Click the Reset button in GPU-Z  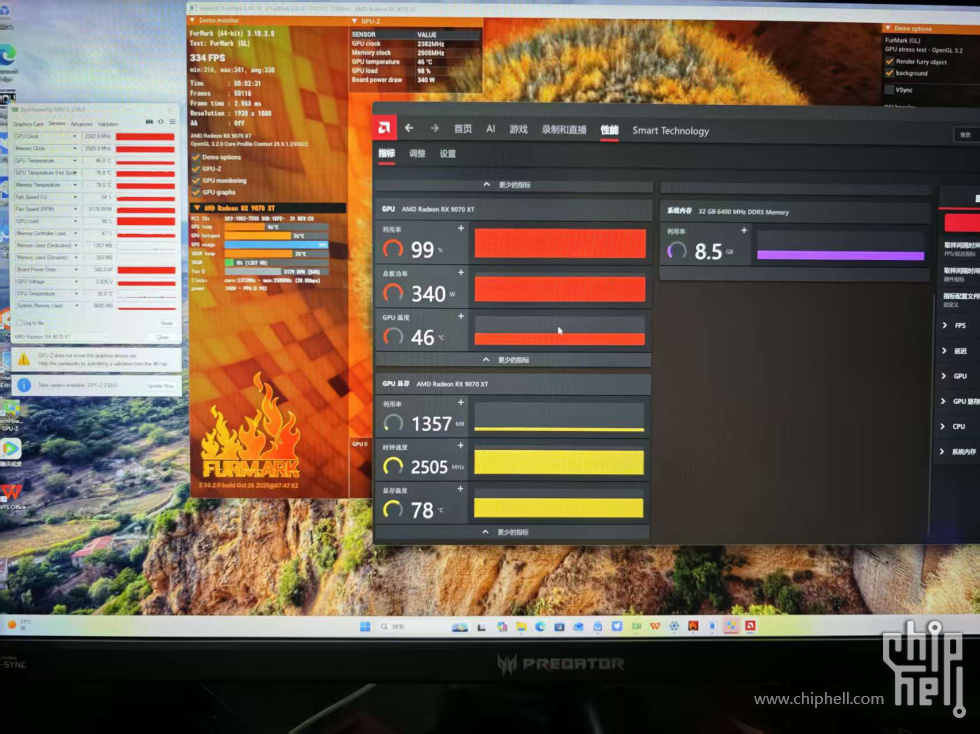[x=166, y=323]
